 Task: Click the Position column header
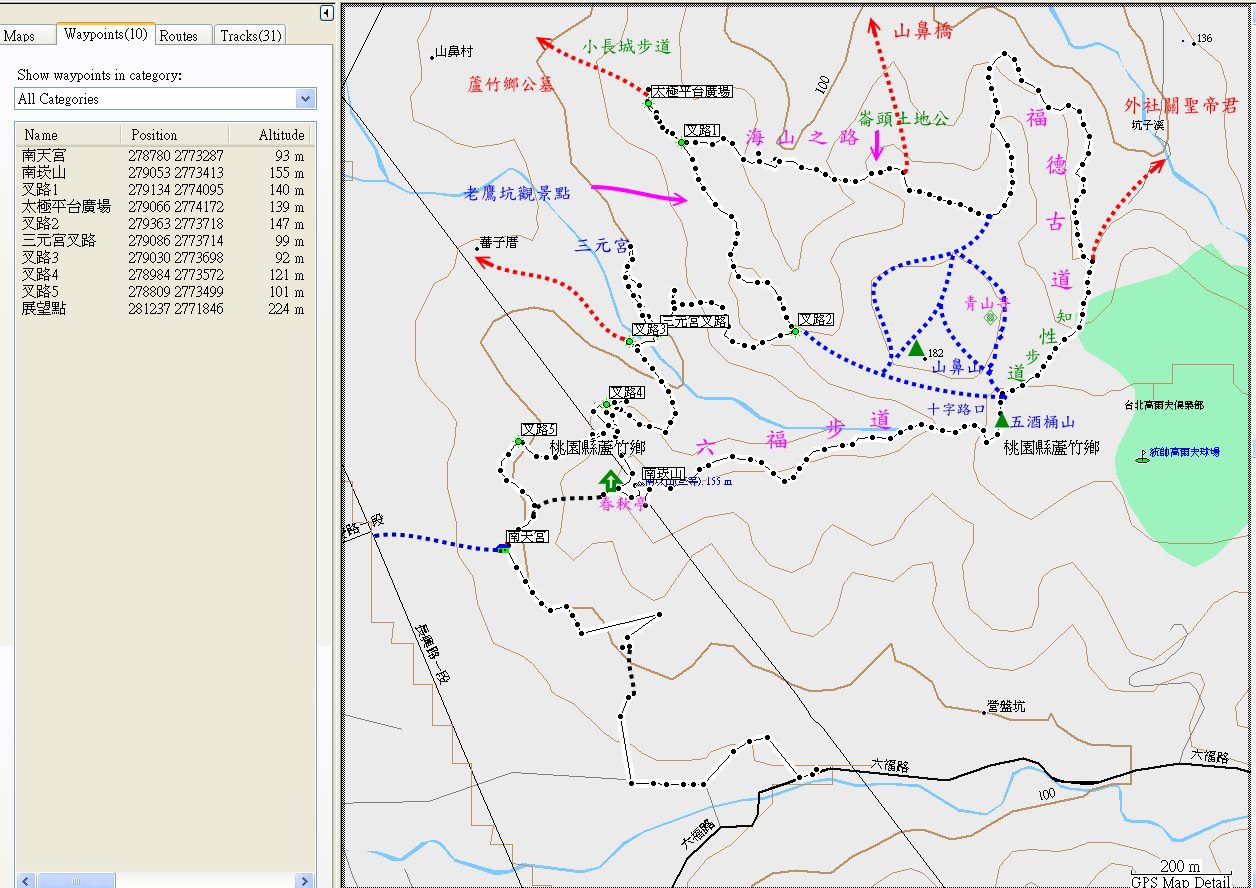click(154, 135)
